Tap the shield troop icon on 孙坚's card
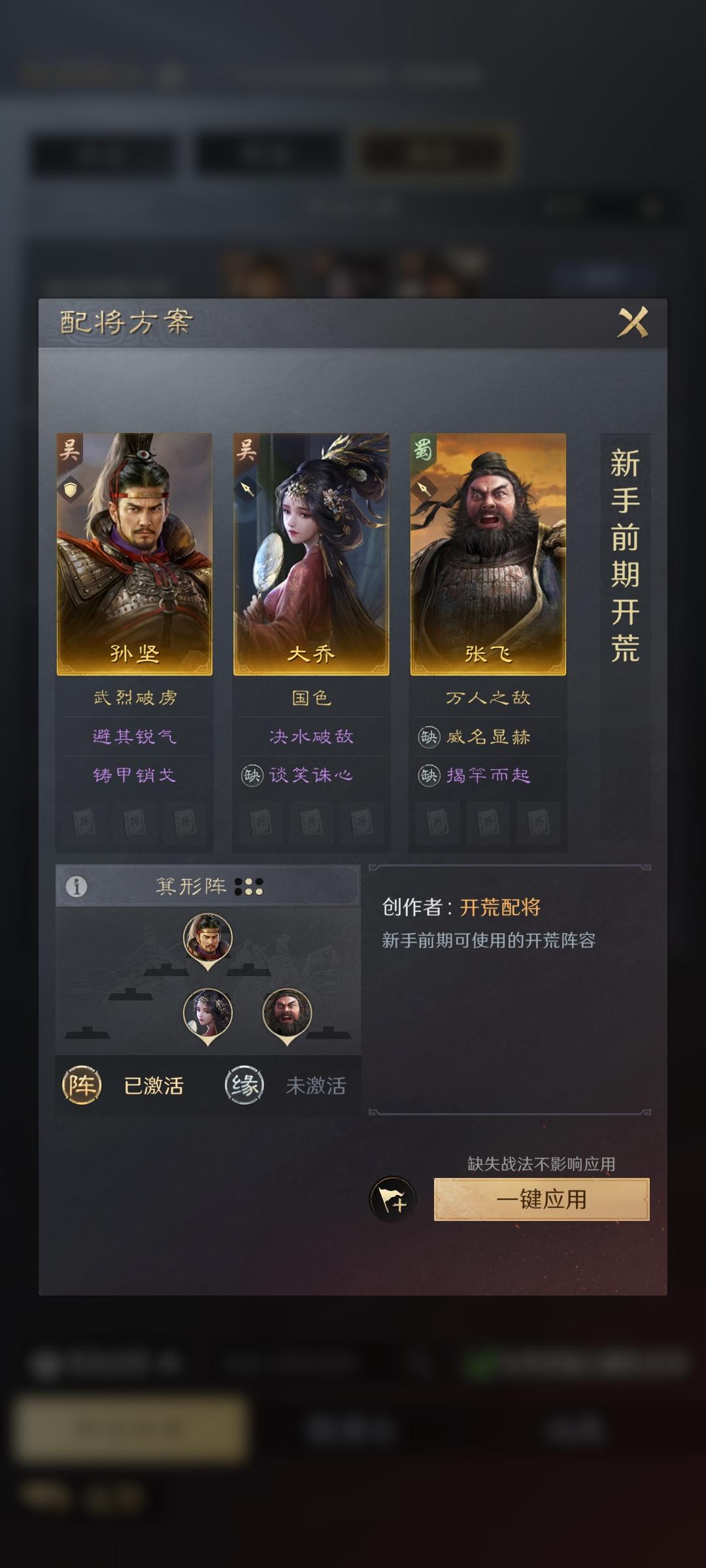This screenshot has width=706, height=1568. [71, 489]
